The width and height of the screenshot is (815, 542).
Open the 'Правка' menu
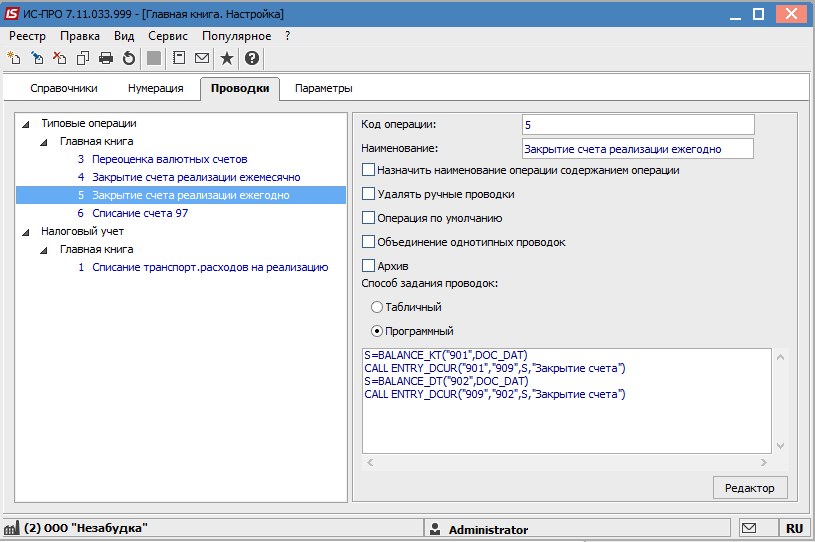click(80, 36)
